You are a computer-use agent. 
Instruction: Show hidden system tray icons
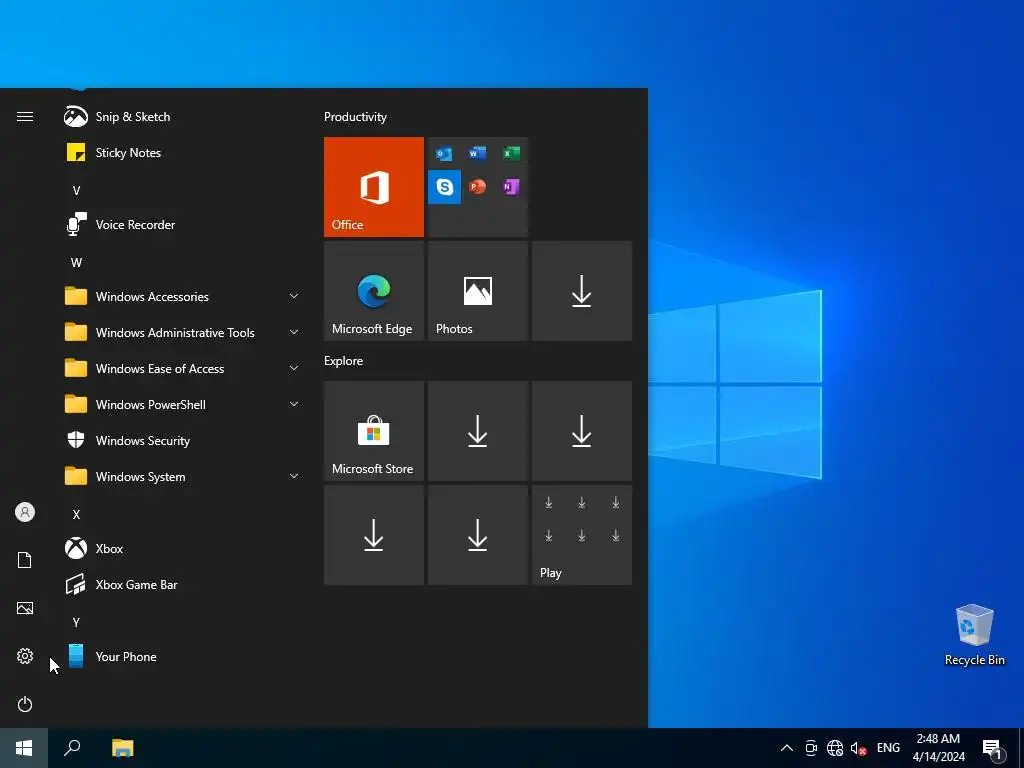[787, 748]
